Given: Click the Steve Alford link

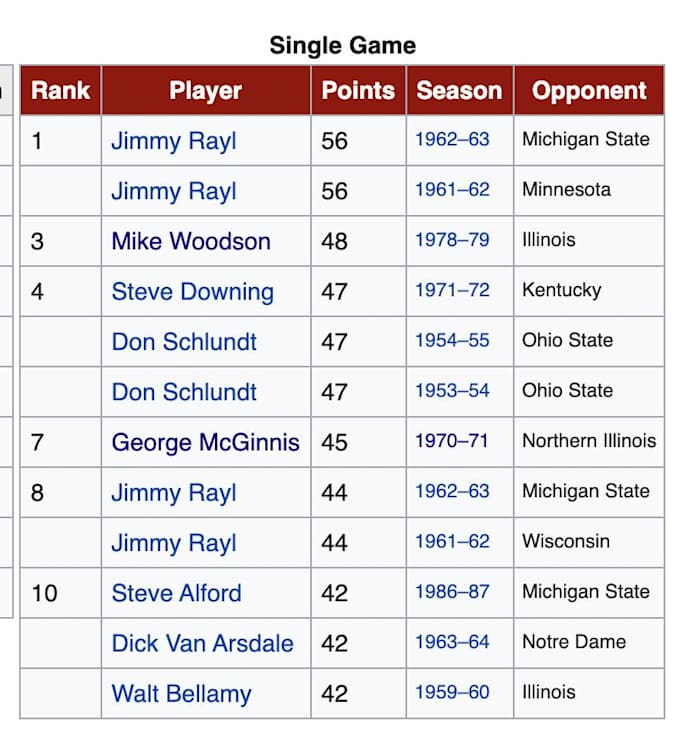Looking at the screenshot, I should 176,593.
